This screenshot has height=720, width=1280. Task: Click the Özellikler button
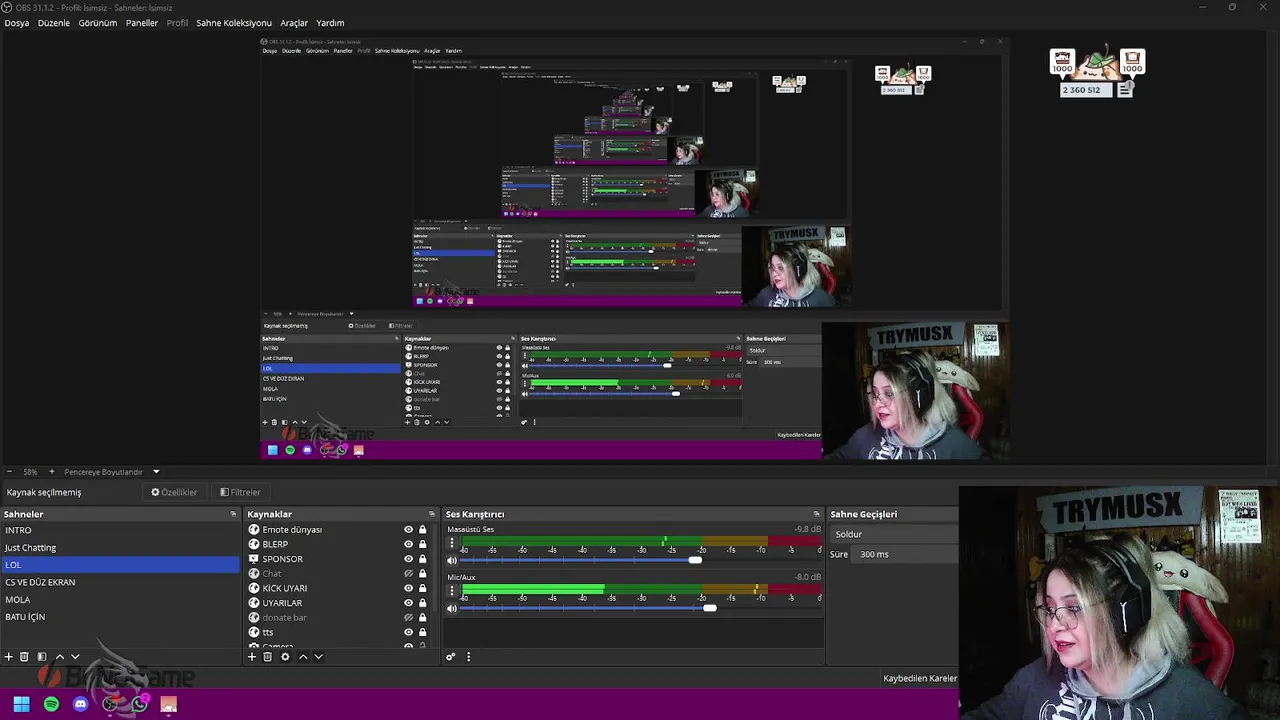tap(174, 492)
